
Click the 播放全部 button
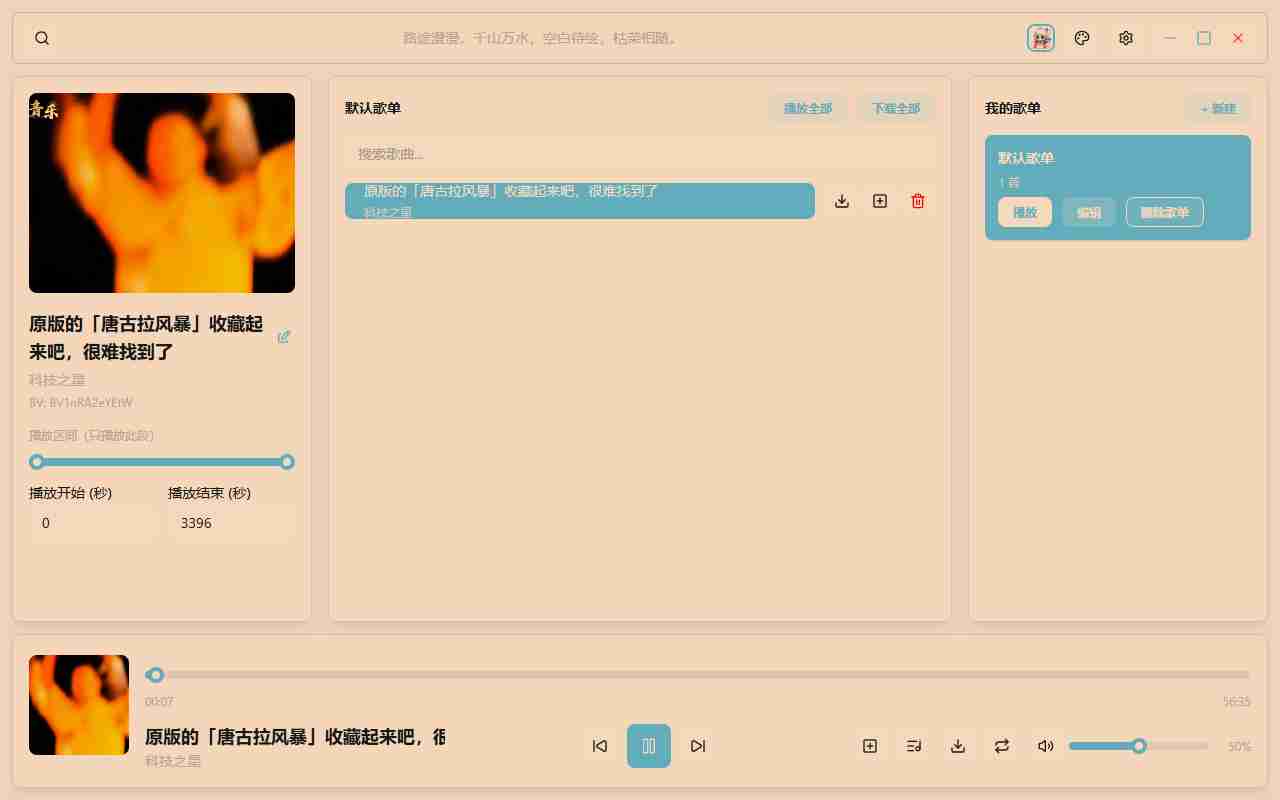click(808, 108)
